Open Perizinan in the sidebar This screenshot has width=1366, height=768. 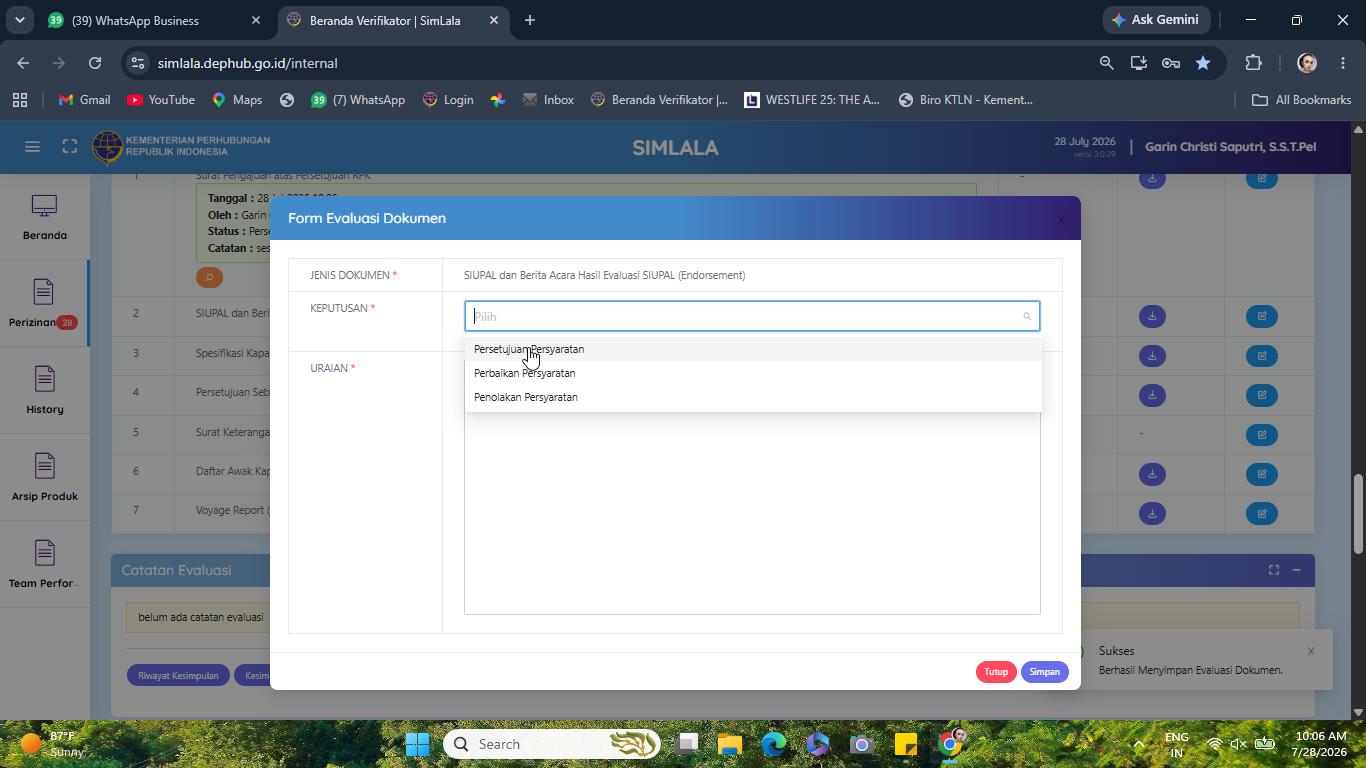(x=44, y=304)
